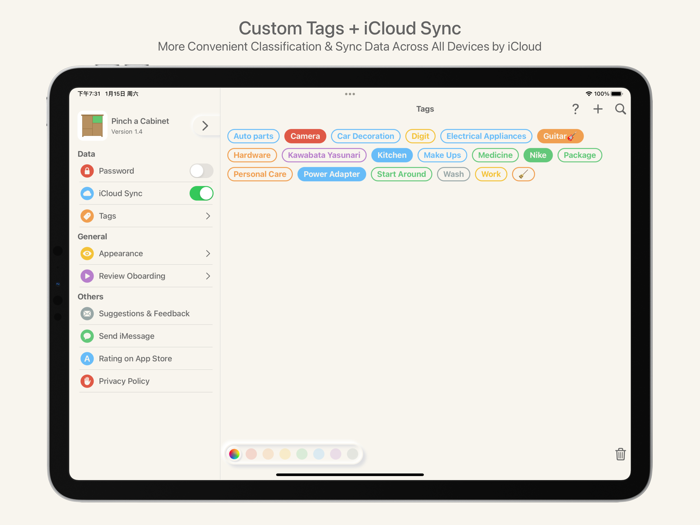Image resolution: width=700 pixels, height=525 pixels.
Task: Click the purple Review Onboarding play icon
Action: 87,276
